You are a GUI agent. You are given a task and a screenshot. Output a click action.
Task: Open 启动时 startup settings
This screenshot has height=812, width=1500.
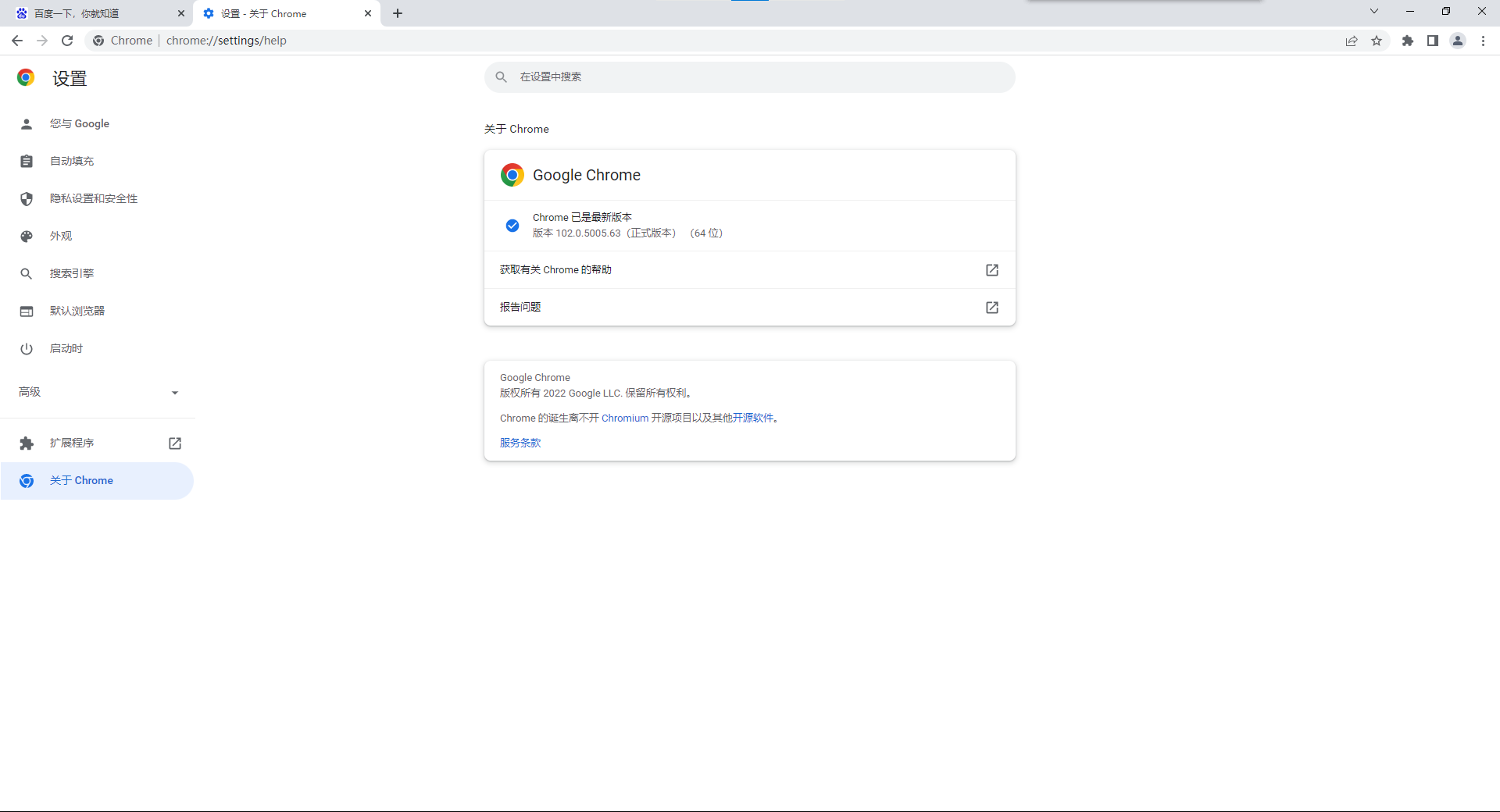pyautogui.click(x=97, y=348)
